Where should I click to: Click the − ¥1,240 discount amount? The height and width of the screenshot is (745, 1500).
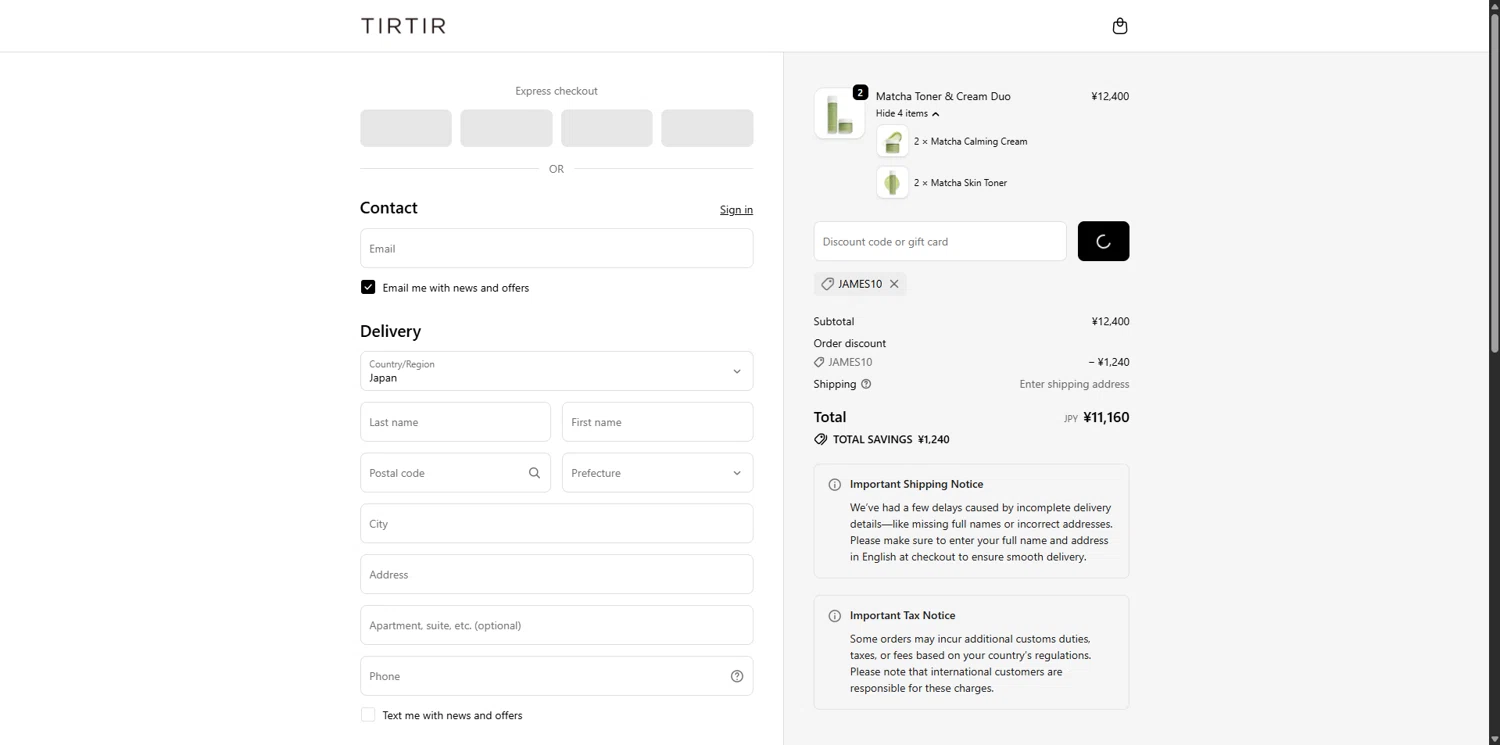tap(1109, 362)
